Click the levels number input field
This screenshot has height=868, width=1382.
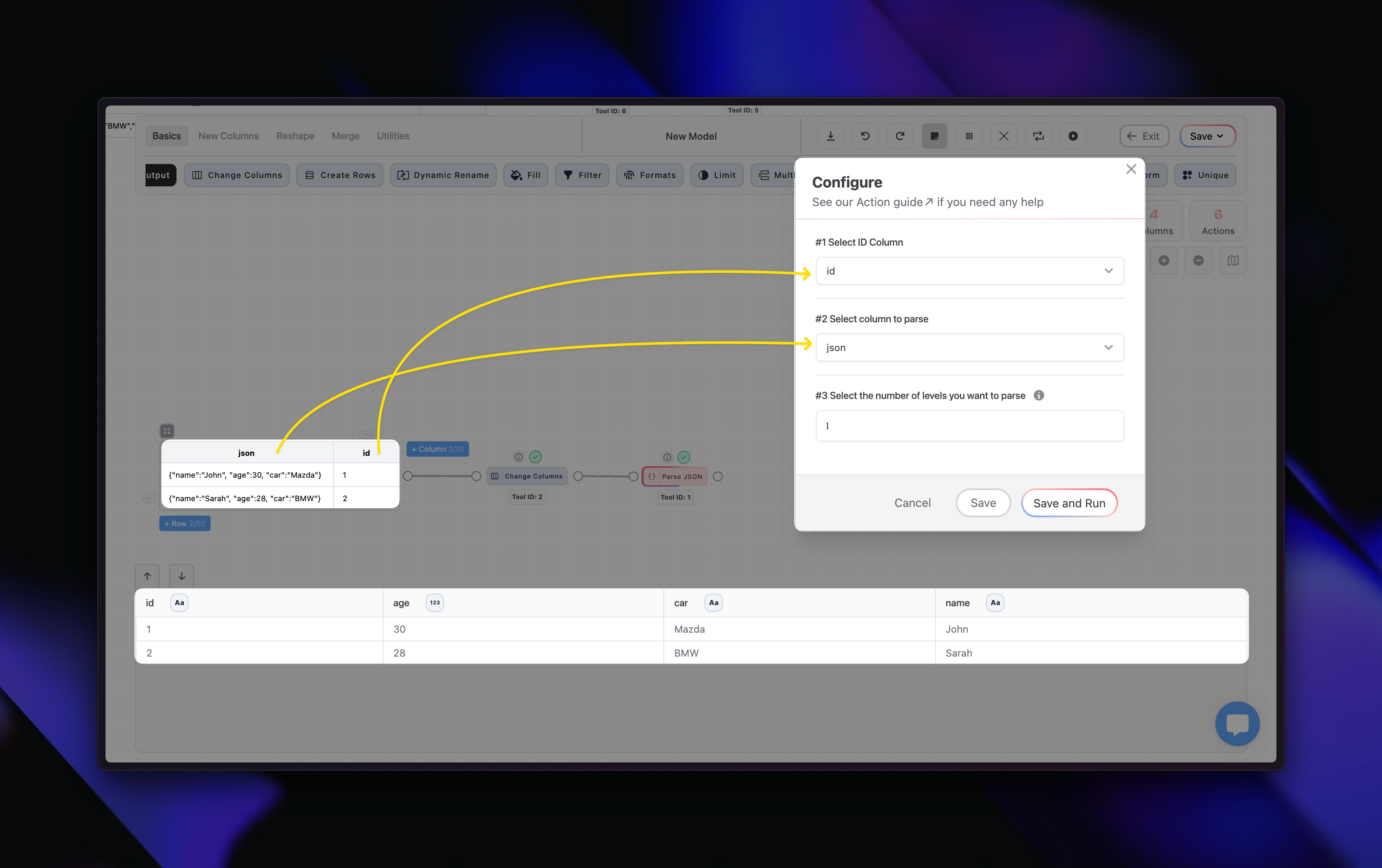tap(969, 426)
